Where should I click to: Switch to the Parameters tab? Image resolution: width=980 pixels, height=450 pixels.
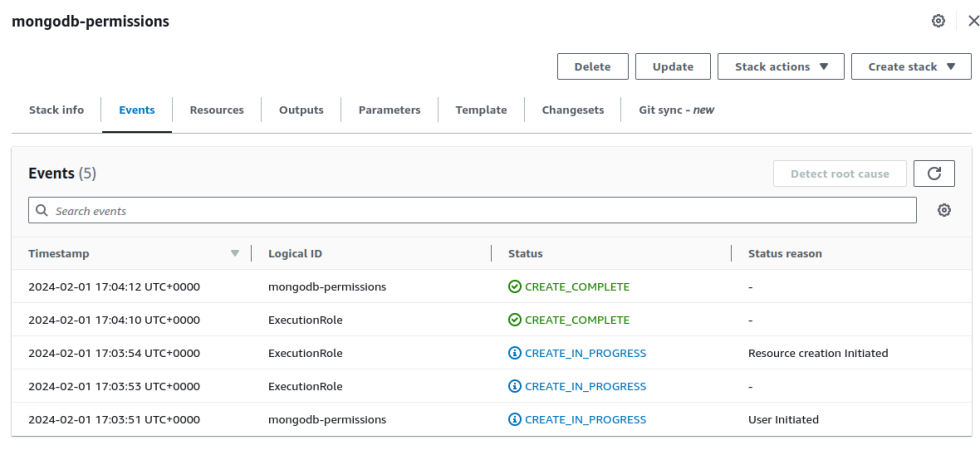tap(389, 110)
